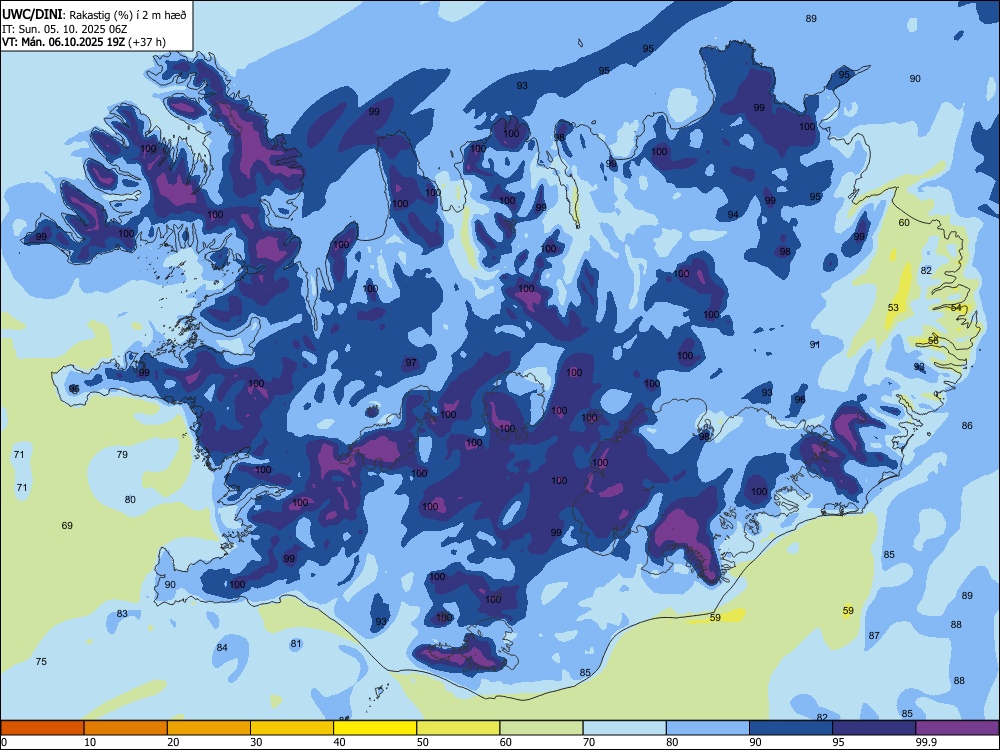This screenshot has height=750, width=1000.
Task: Select the bright yellow 40–50 legend swatch
Action: [x=375, y=728]
